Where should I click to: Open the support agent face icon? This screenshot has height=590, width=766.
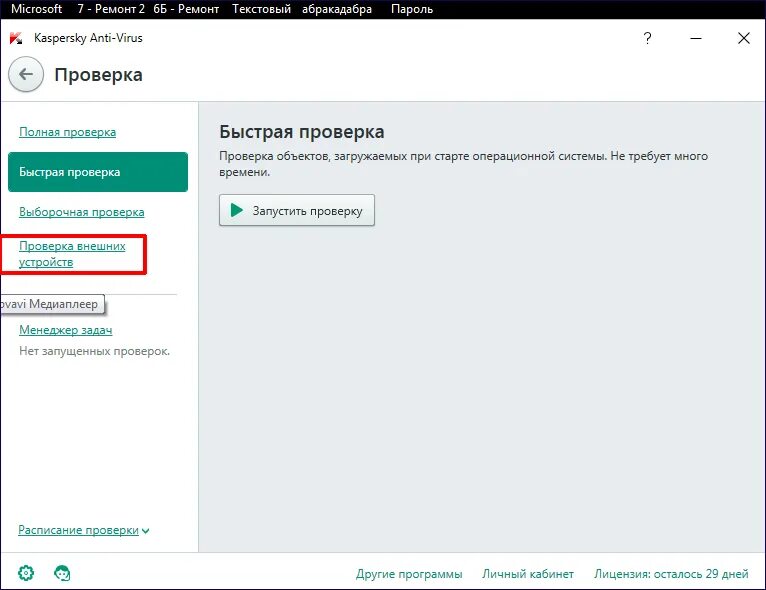pyautogui.click(x=62, y=572)
